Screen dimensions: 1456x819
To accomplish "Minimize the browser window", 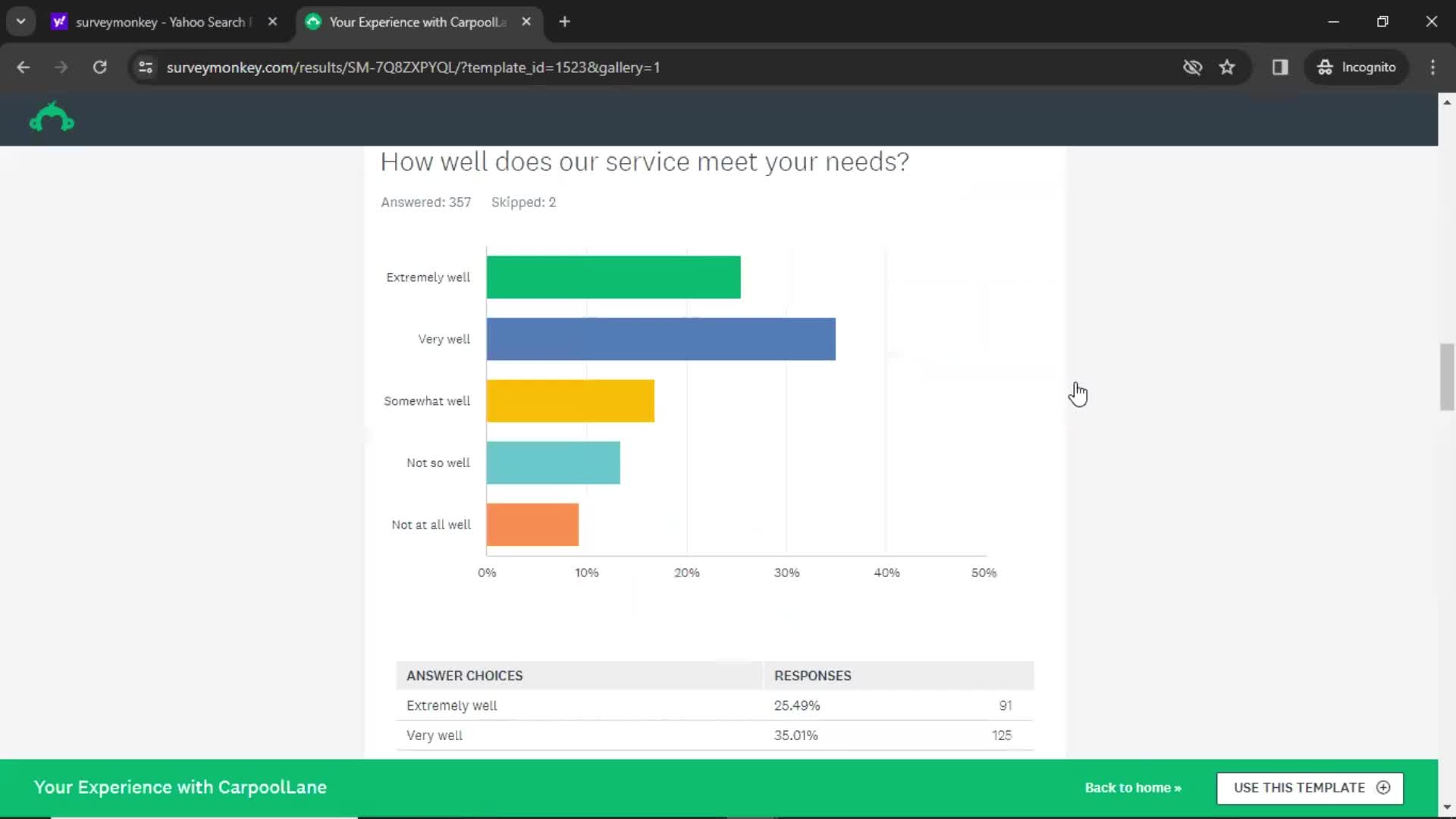I will coord(1333,22).
